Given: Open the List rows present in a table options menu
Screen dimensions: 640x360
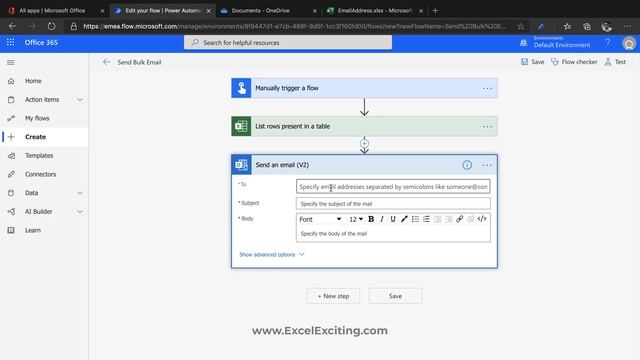Looking at the screenshot, I should pos(487,127).
